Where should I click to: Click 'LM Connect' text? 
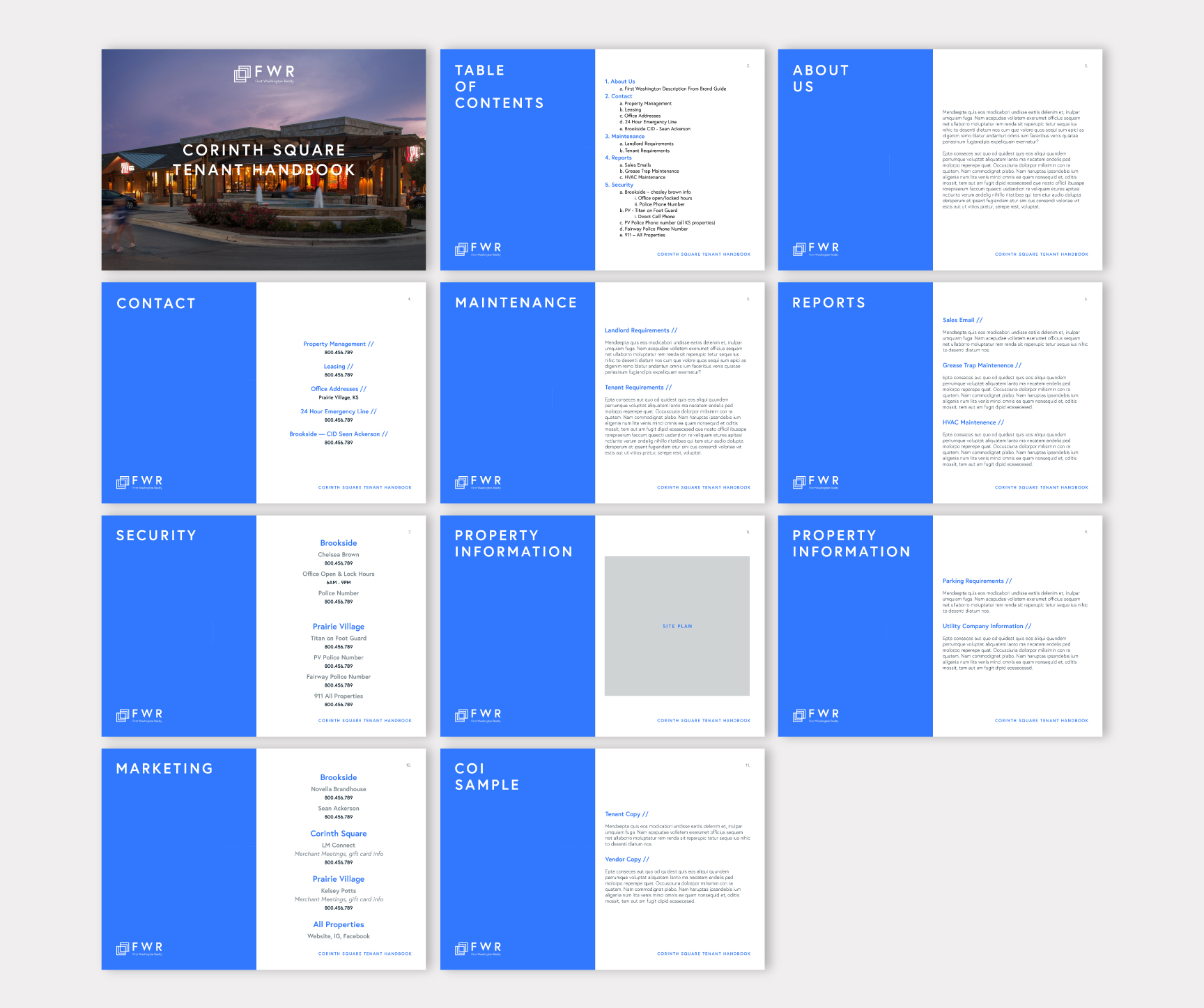pyautogui.click(x=339, y=845)
